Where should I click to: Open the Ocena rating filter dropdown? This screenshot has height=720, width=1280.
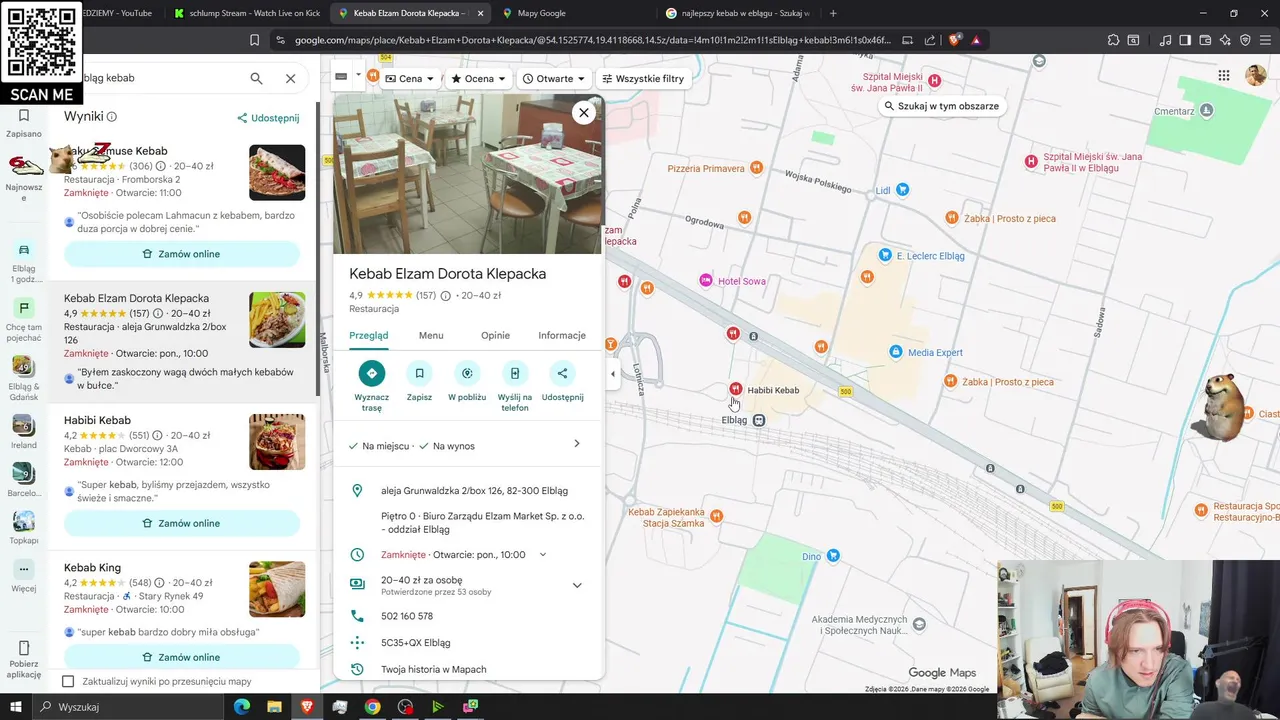(x=479, y=79)
